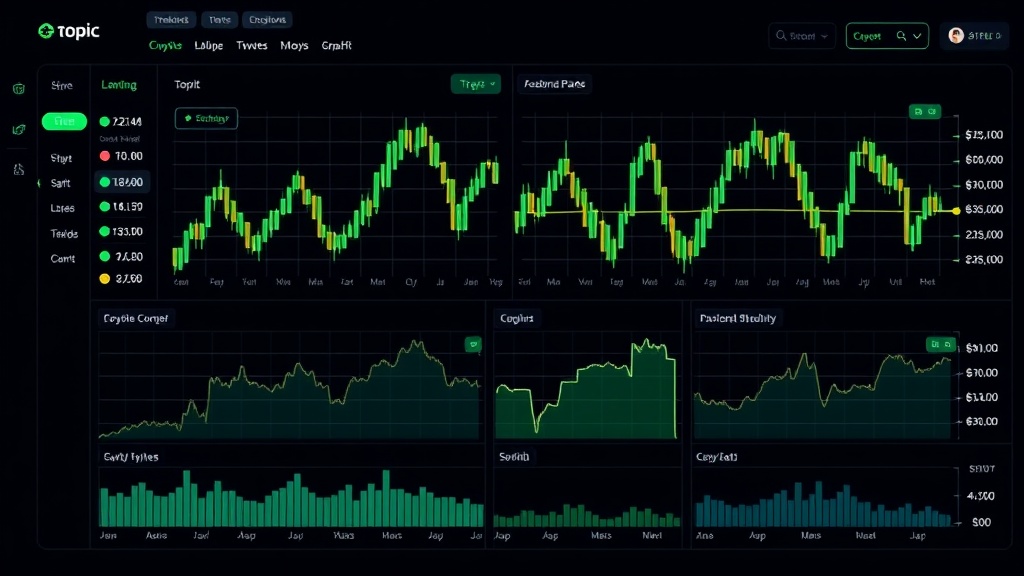Click the Coytle Corper panel title
The image size is (1024, 576).
136,318
